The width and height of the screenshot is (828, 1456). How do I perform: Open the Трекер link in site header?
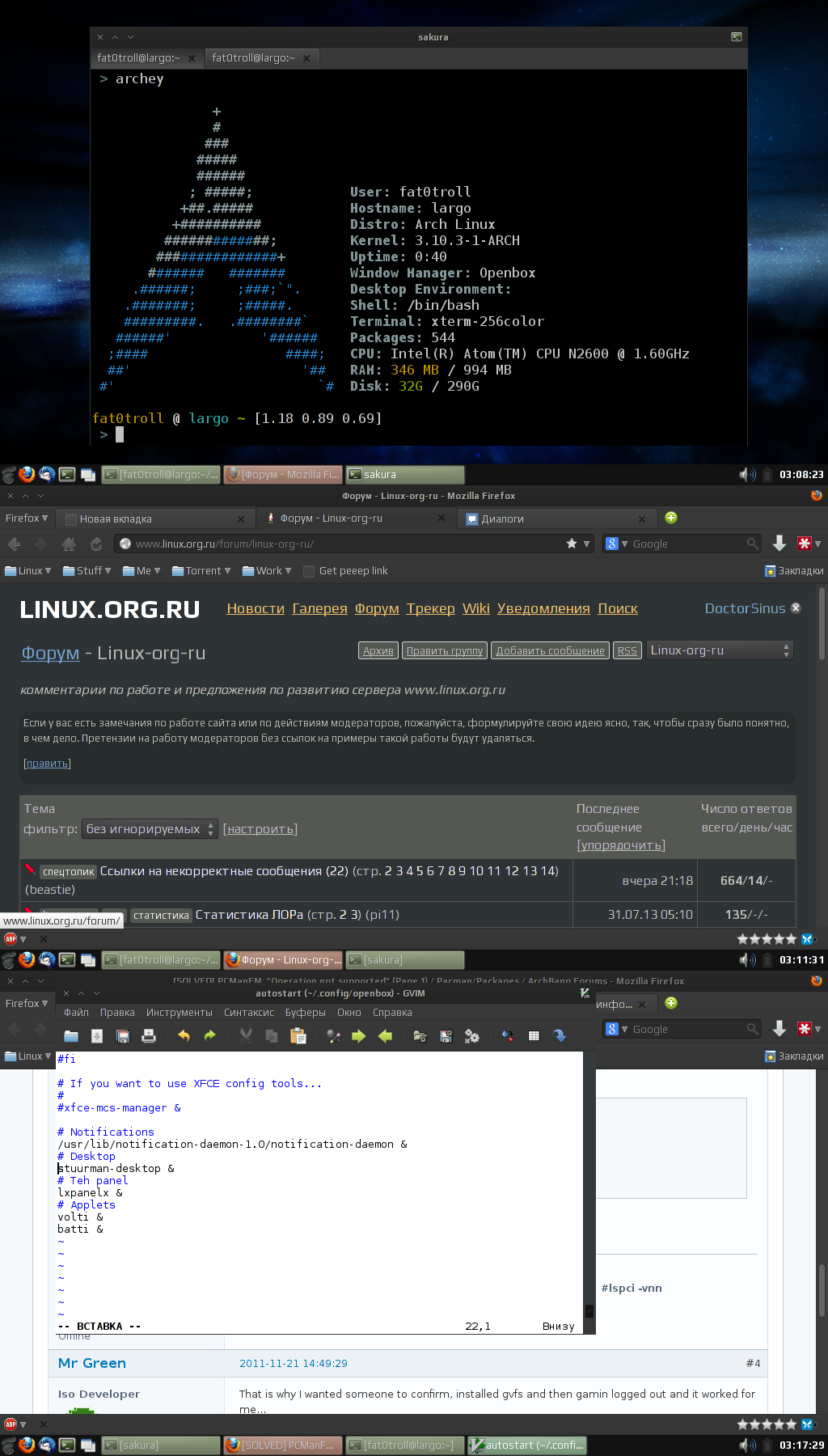pos(430,608)
